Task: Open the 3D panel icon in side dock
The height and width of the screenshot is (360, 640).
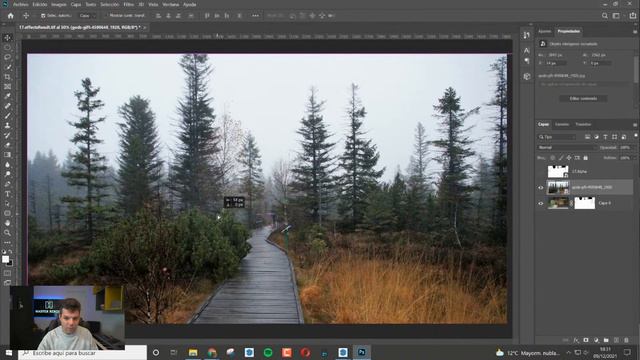Action: tap(527, 76)
